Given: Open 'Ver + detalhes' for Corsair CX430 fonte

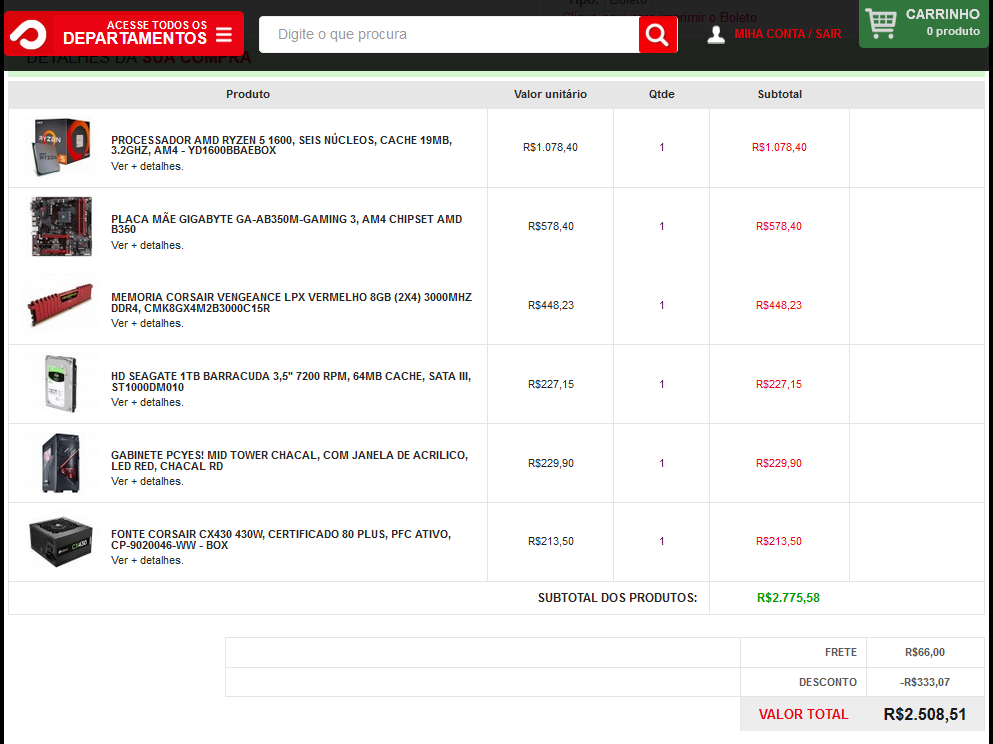Looking at the screenshot, I should (147, 560).
